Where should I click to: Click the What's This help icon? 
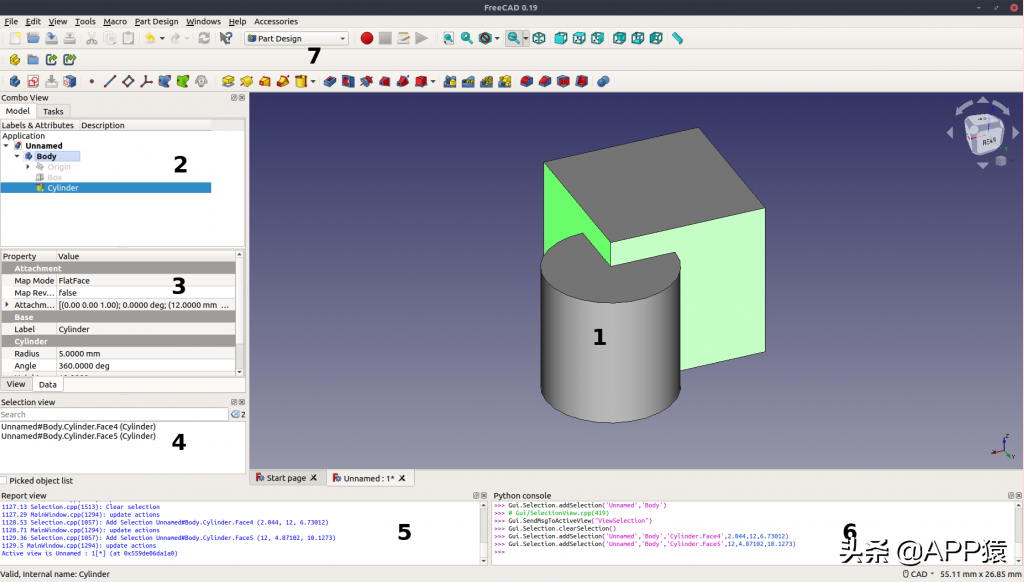coord(226,38)
